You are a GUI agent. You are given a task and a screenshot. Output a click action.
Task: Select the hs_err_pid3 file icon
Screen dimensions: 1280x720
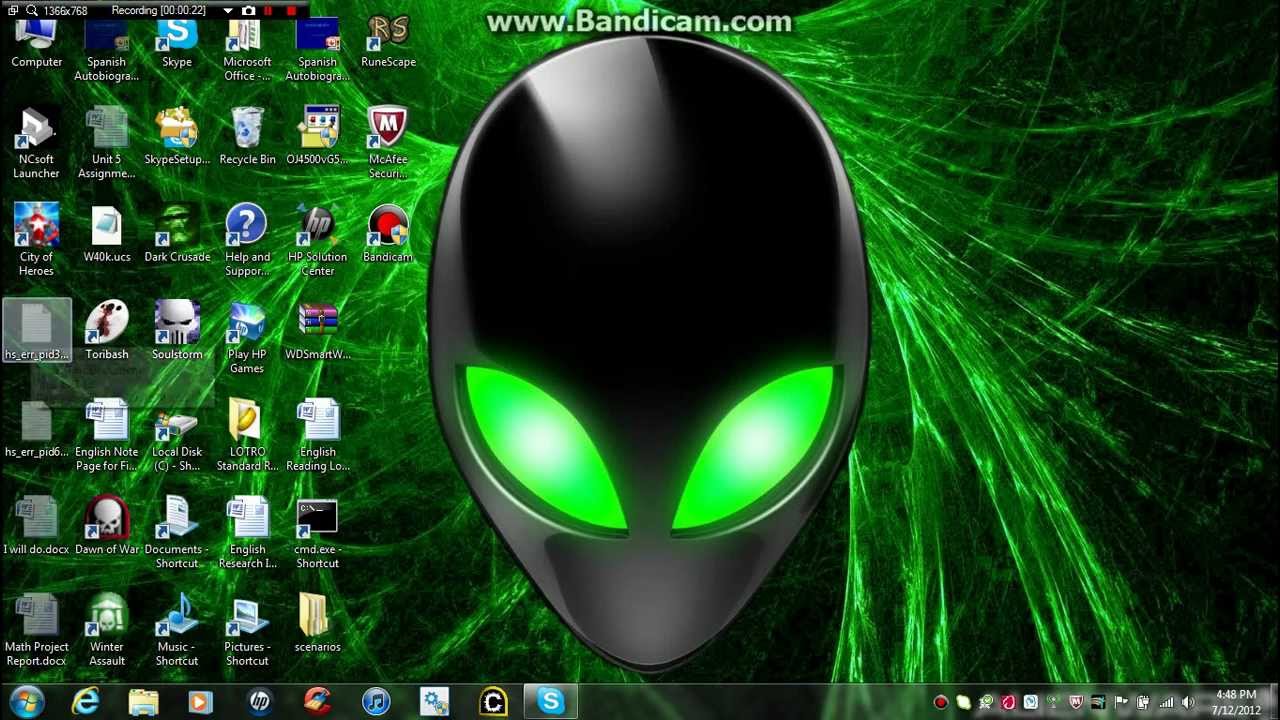click(36, 331)
